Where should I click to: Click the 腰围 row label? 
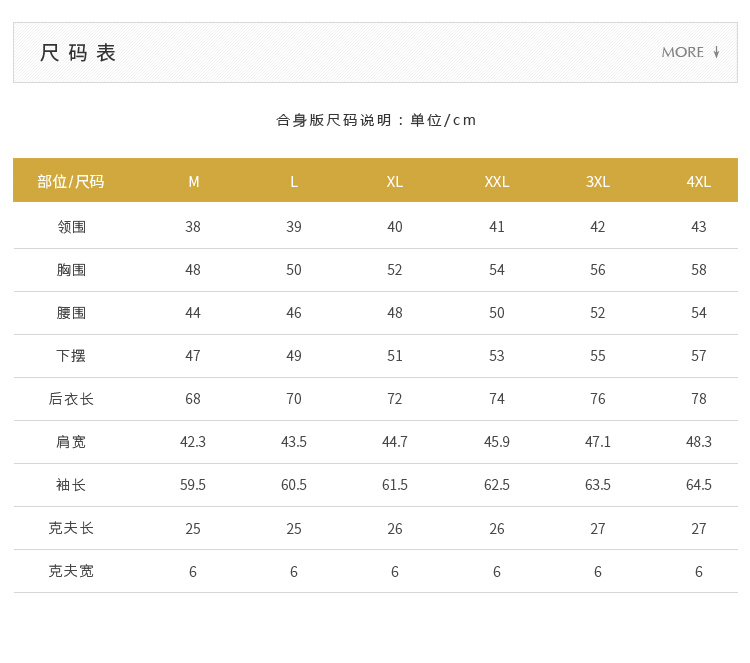tap(71, 312)
